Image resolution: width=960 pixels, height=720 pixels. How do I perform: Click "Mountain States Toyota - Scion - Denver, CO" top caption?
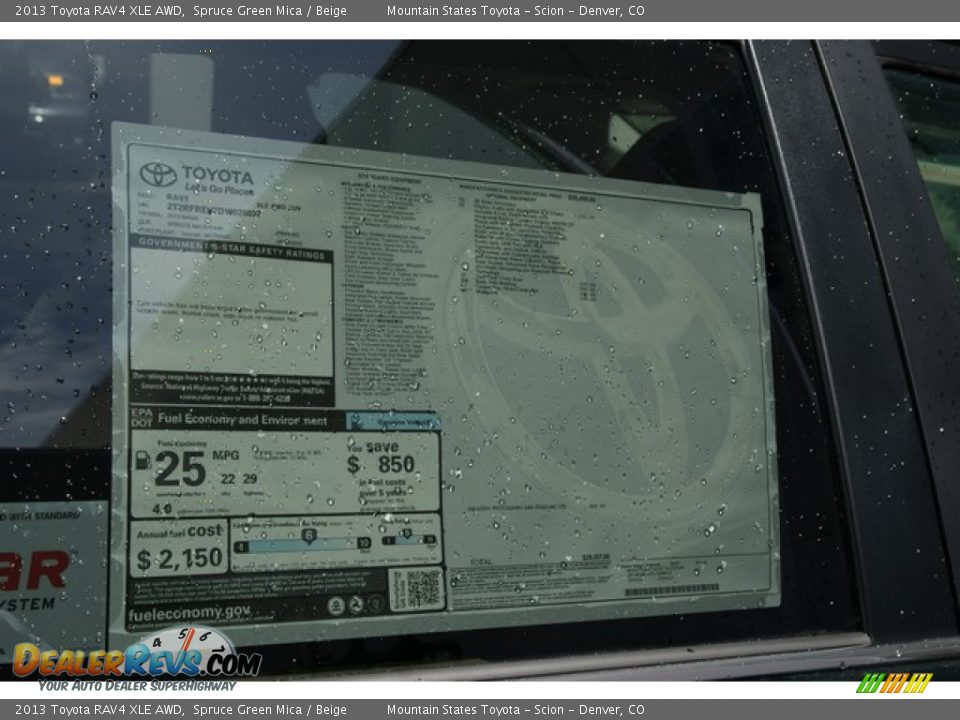pyautogui.click(x=516, y=10)
